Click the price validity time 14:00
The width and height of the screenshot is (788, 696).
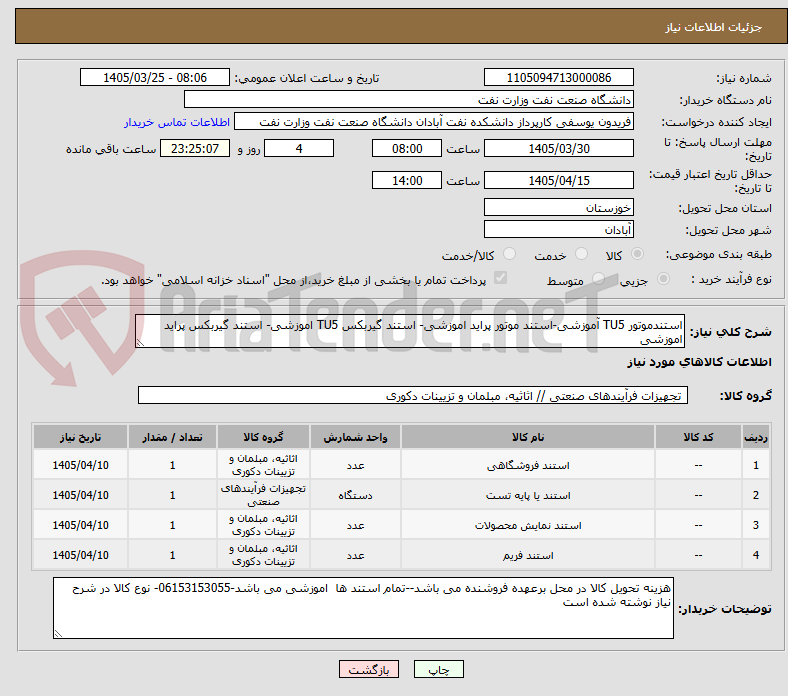coord(407,180)
